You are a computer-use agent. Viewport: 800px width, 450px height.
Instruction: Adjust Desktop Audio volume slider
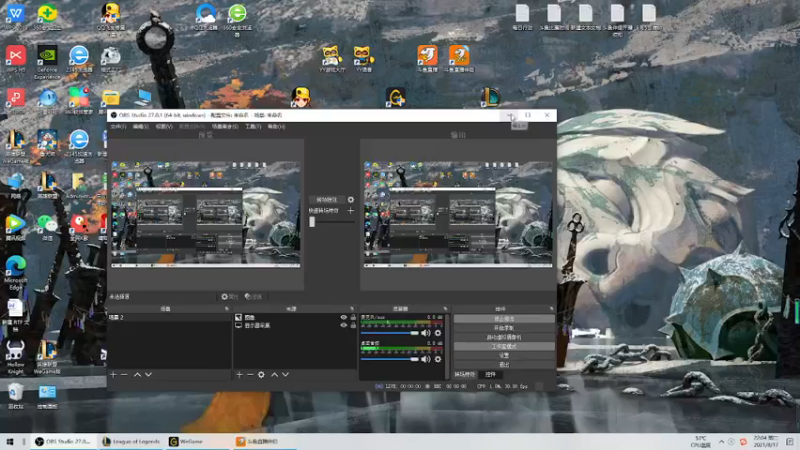point(389,359)
